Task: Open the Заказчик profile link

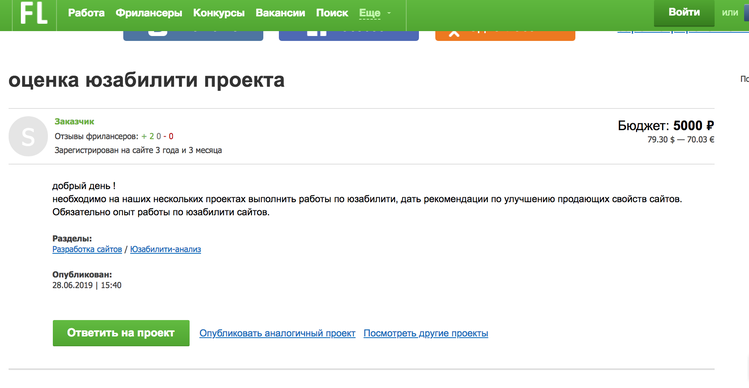Action: click(x=74, y=121)
